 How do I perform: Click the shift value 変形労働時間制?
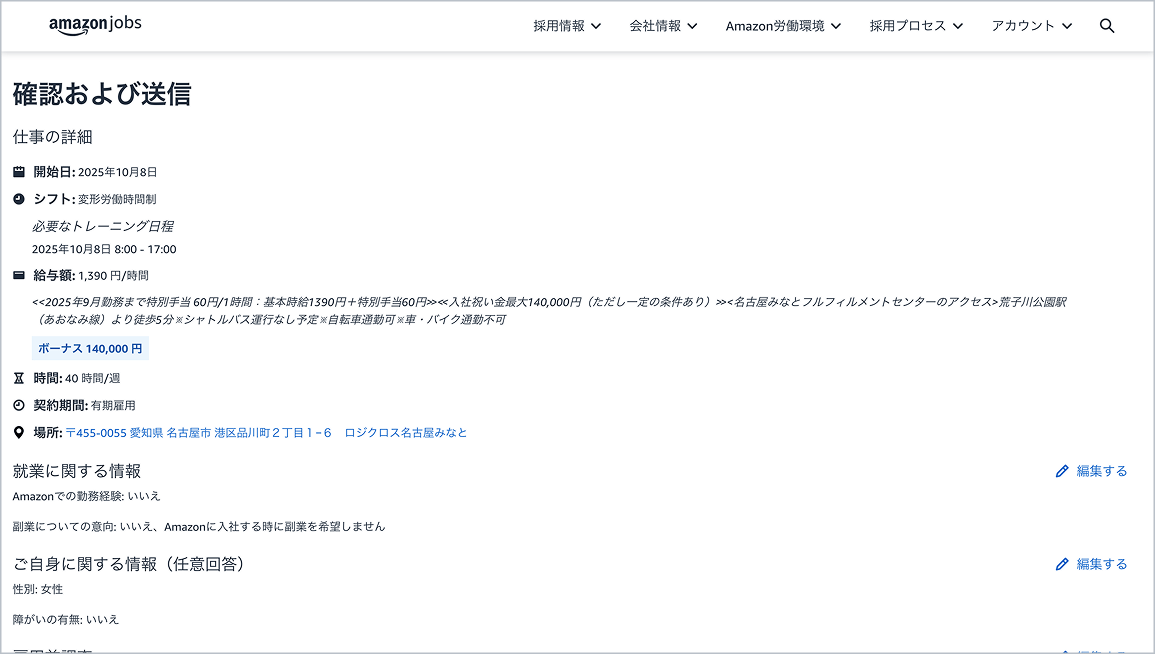[117, 199]
